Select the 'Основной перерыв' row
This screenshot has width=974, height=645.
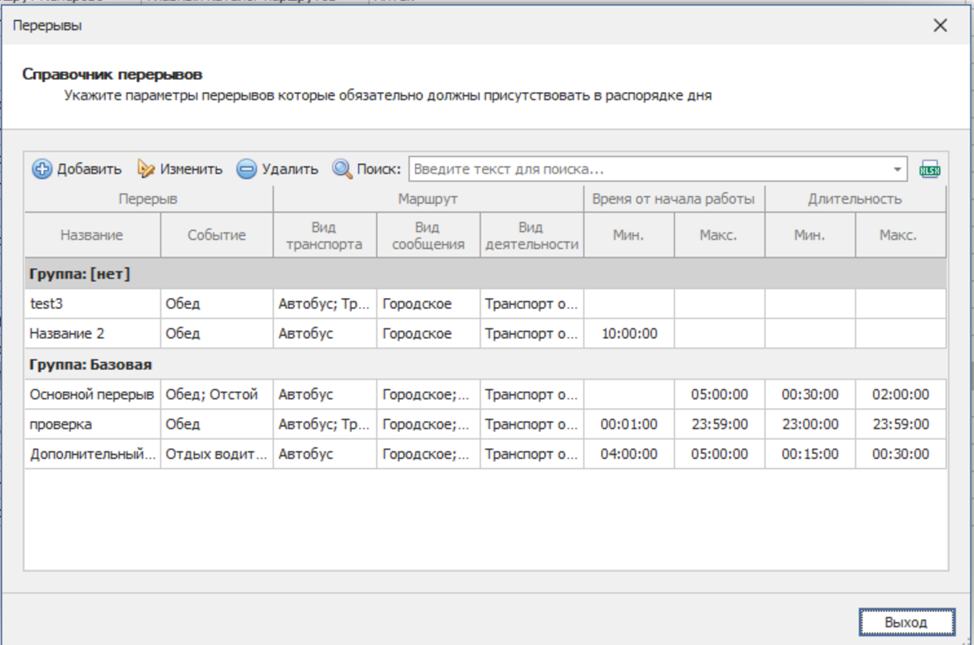[x=92, y=395]
